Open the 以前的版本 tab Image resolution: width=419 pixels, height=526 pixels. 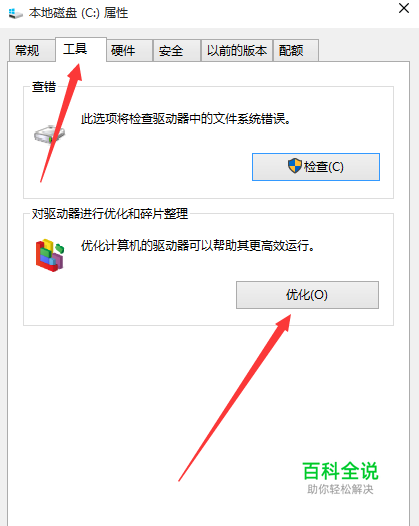tap(237, 51)
